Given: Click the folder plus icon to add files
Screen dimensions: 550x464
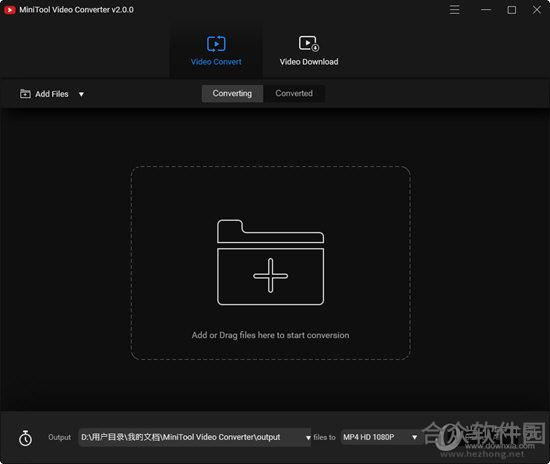Looking at the screenshot, I should click(270, 262).
